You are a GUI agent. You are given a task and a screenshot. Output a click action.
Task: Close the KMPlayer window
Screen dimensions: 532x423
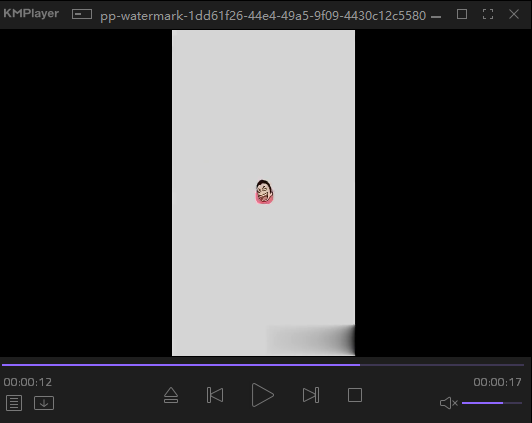pos(514,14)
